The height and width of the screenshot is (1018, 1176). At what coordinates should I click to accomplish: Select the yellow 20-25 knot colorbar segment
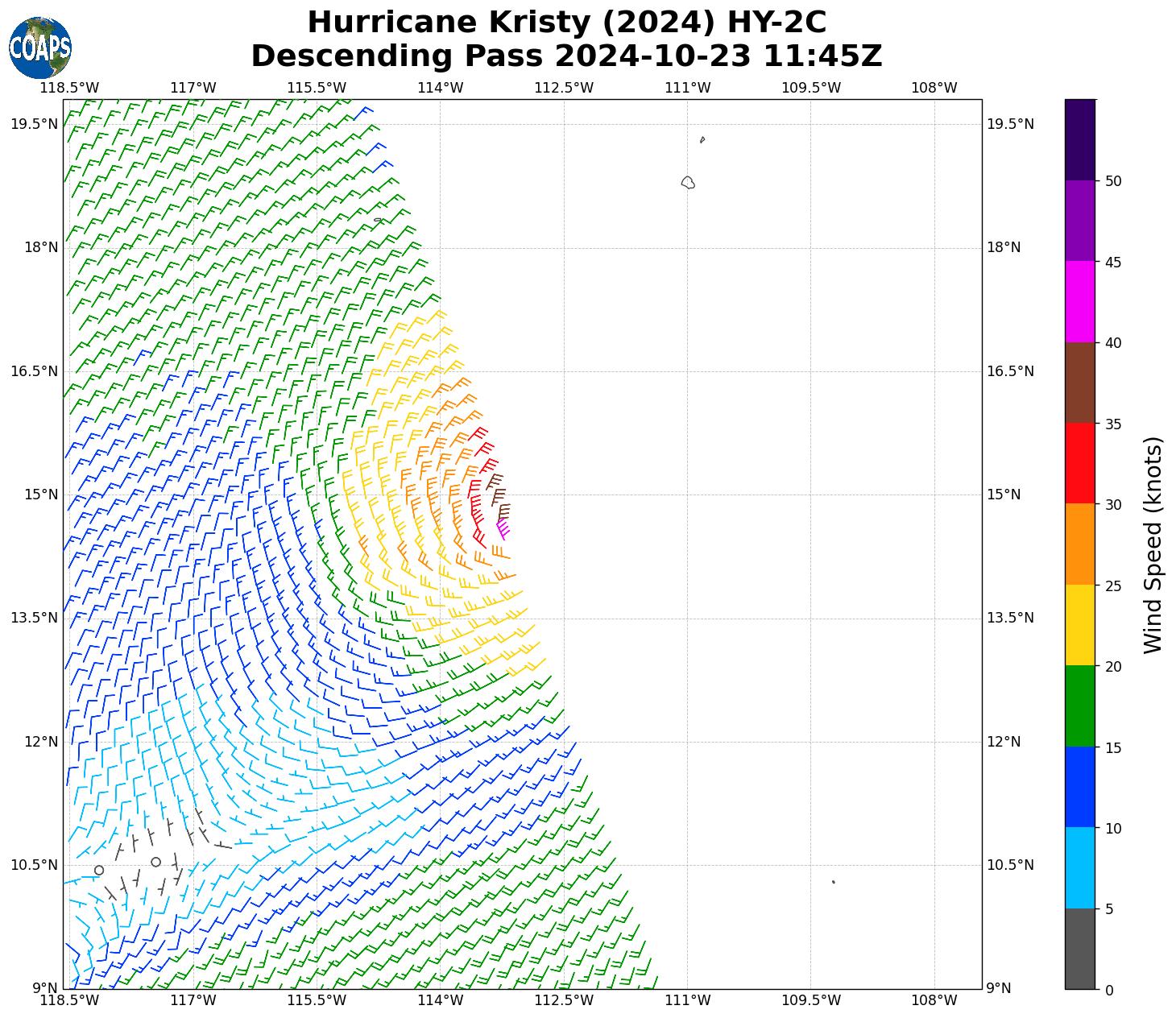click(1079, 625)
